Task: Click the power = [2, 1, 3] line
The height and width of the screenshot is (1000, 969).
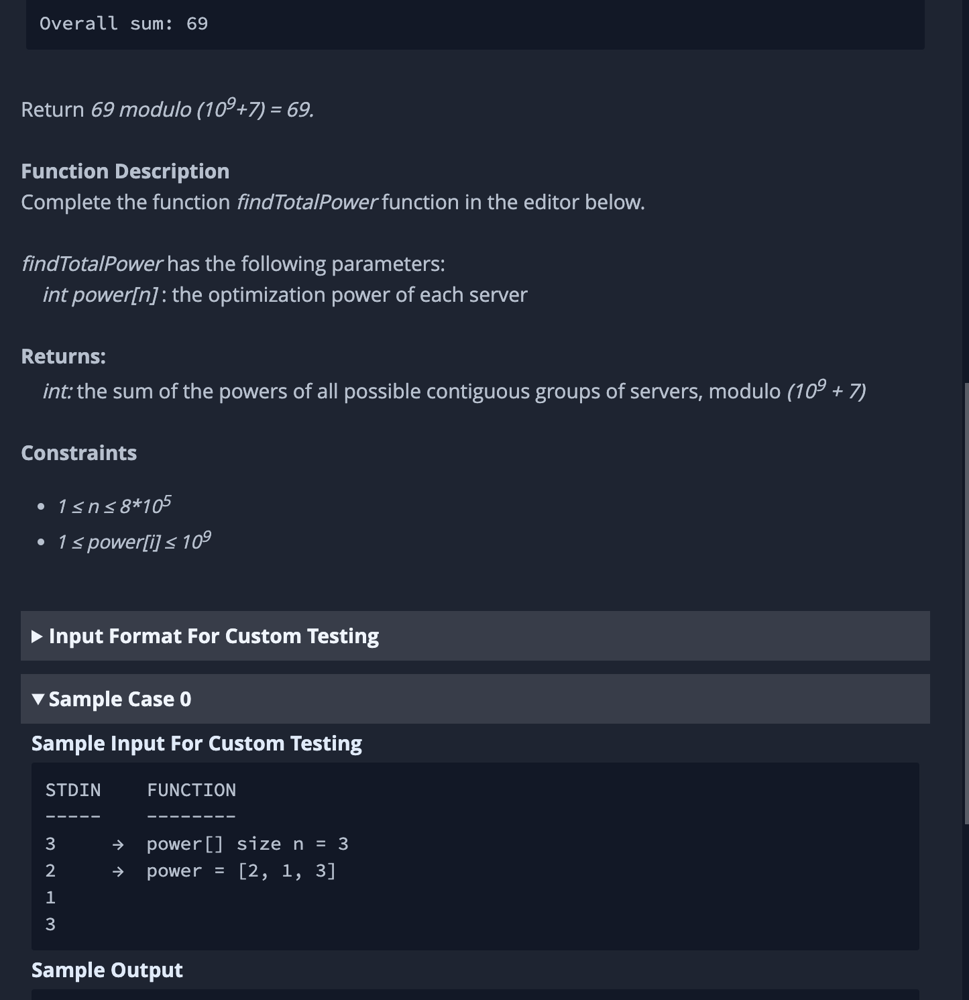Action: coord(241,871)
